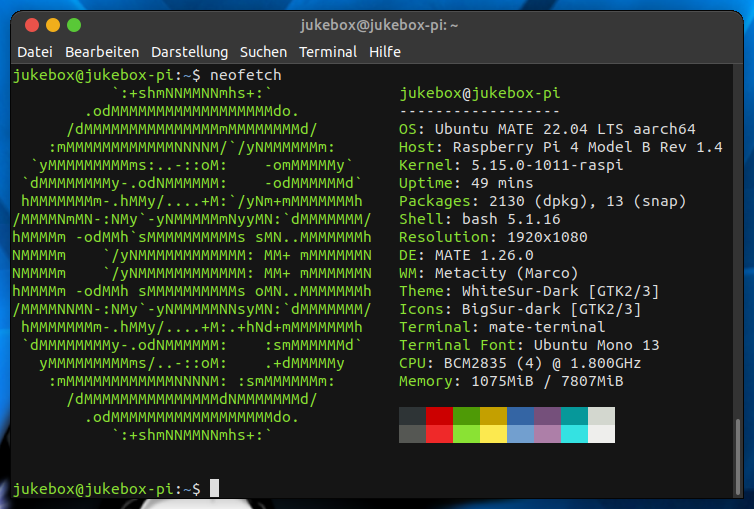Click the teal color block
Image resolution: width=754 pixels, height=509 pixels.
point(574,416)
